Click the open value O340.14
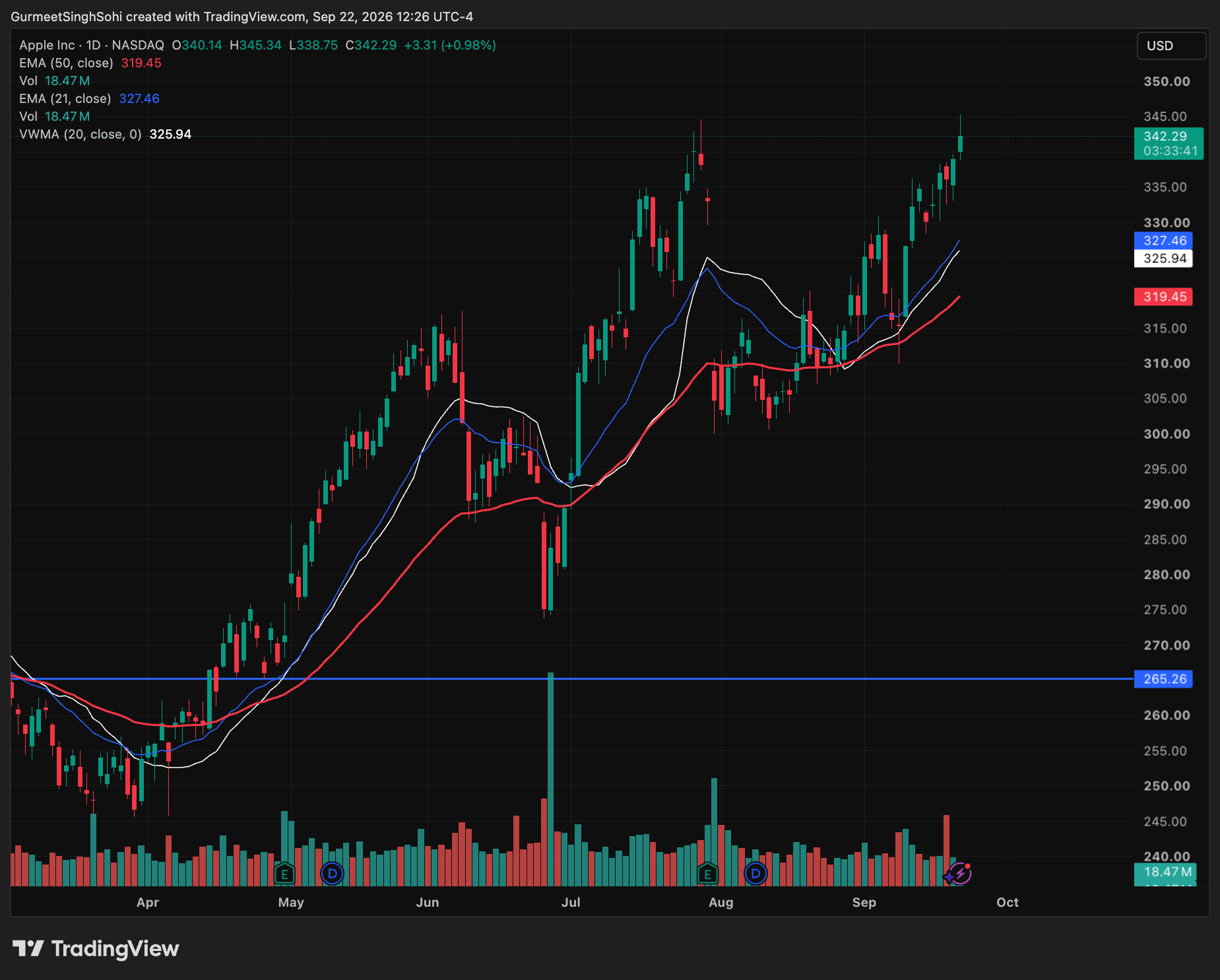The width and height of the screenshot is (1220, 980). pyautogui.click(x=197, y=45)
